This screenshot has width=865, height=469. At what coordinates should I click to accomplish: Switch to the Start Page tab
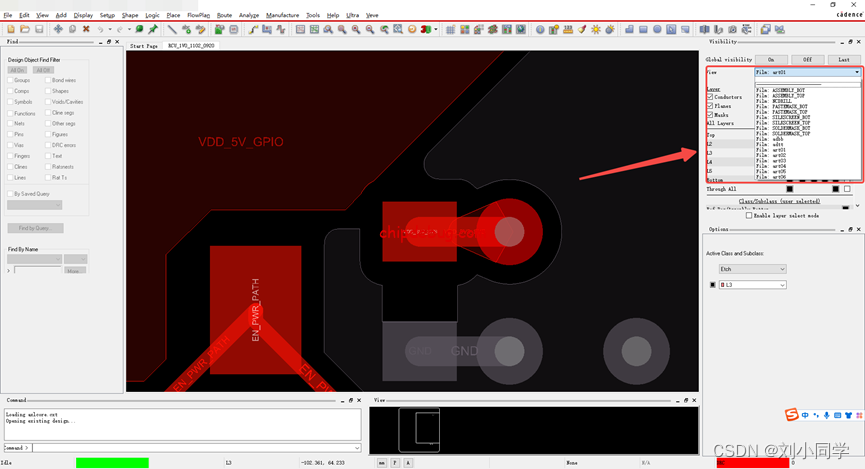[x=144, y=46]
